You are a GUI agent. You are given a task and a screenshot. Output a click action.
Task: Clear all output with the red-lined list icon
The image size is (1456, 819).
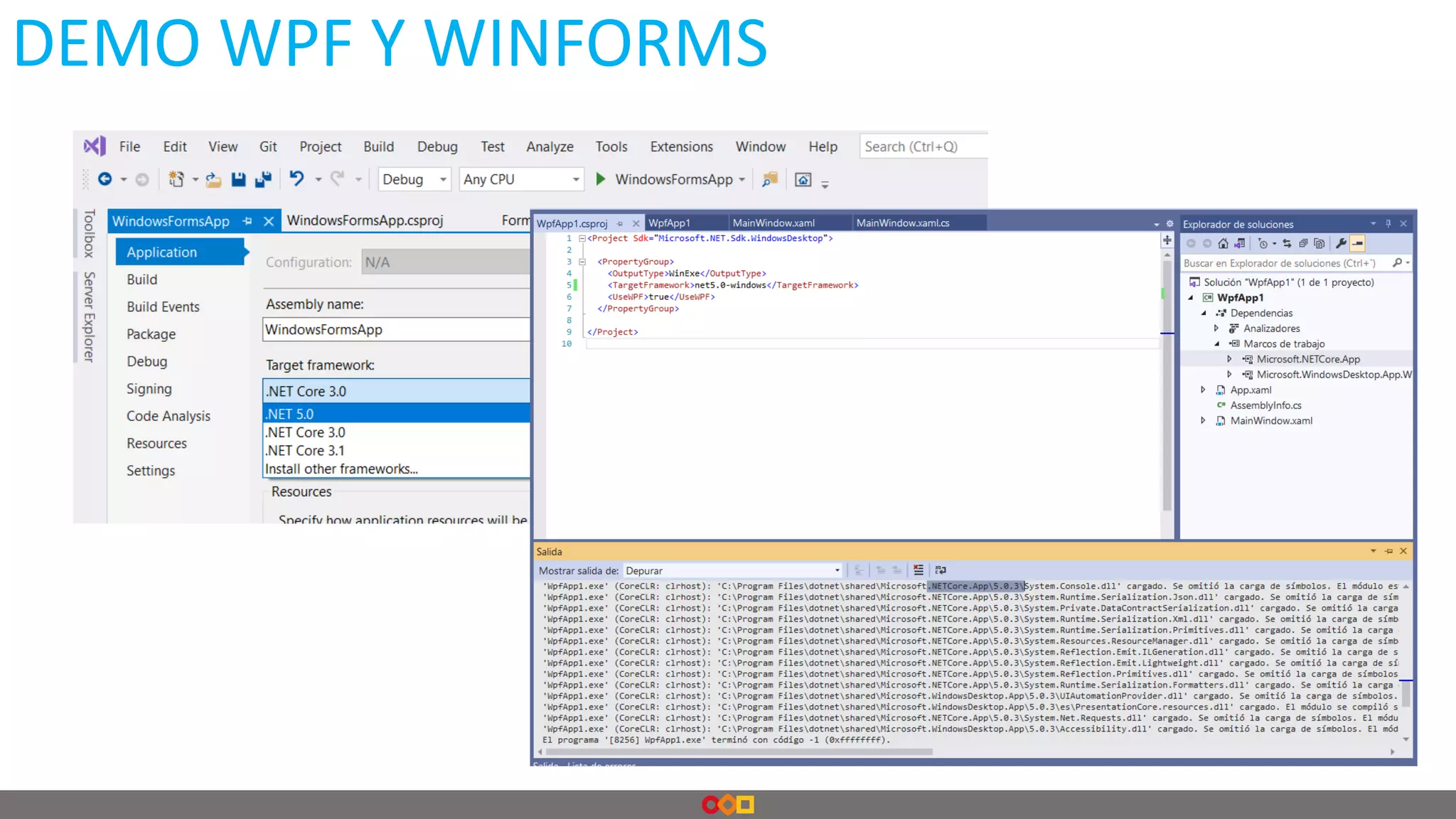(x=919, y=570)
